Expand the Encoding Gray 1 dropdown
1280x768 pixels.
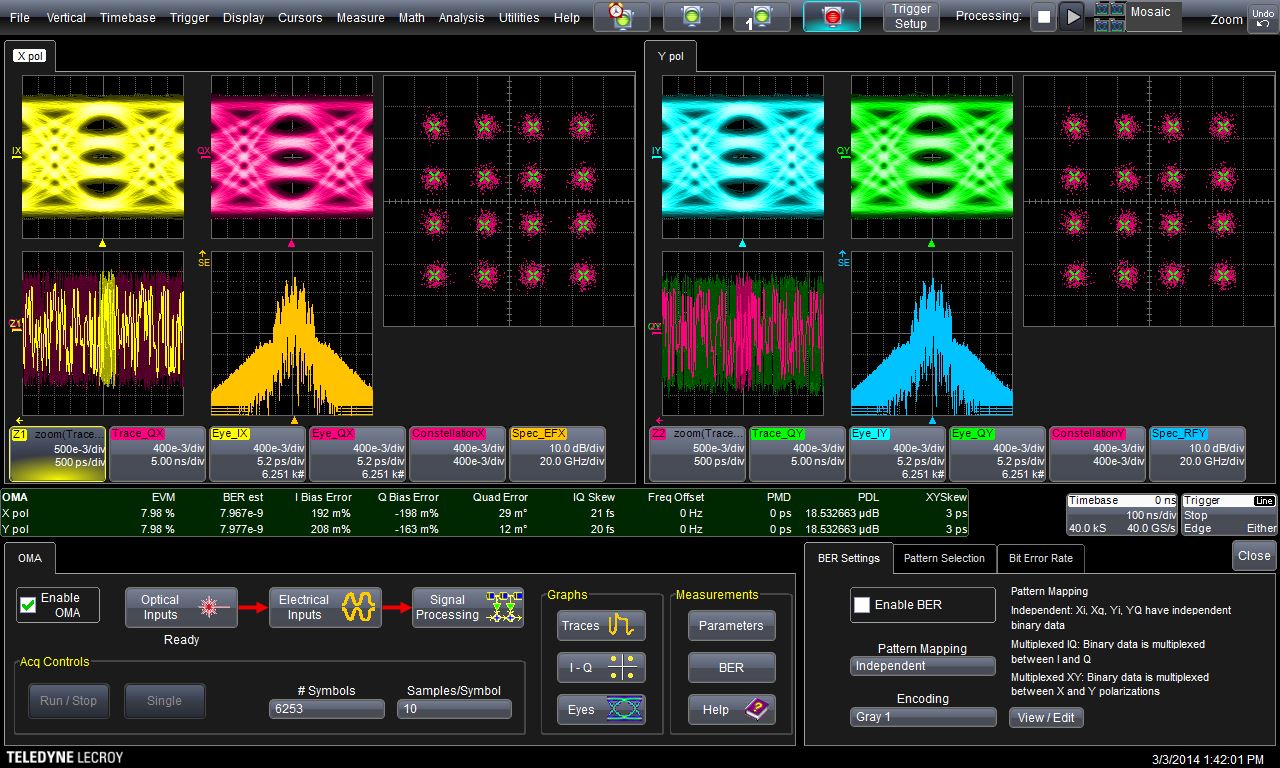922,717
